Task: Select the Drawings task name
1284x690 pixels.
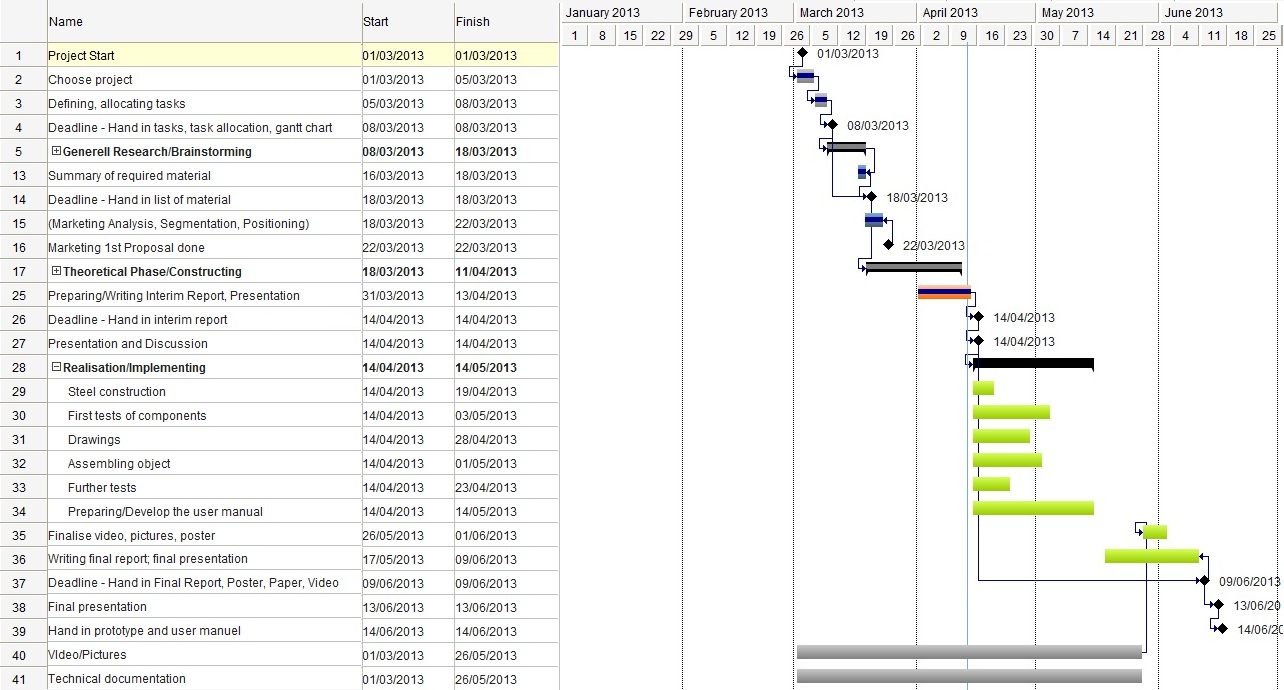Action: pos(94,440)
